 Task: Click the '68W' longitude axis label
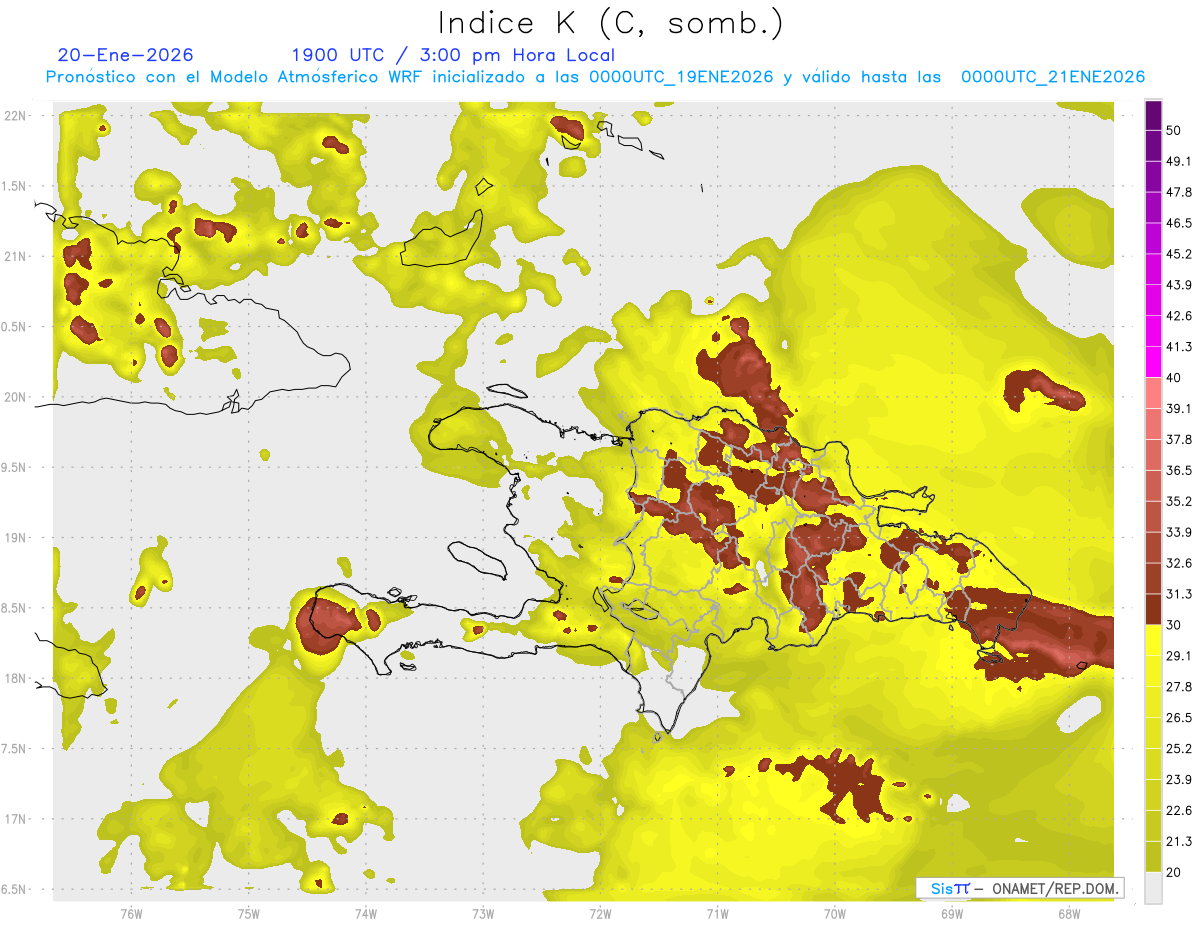(1069, 914)
